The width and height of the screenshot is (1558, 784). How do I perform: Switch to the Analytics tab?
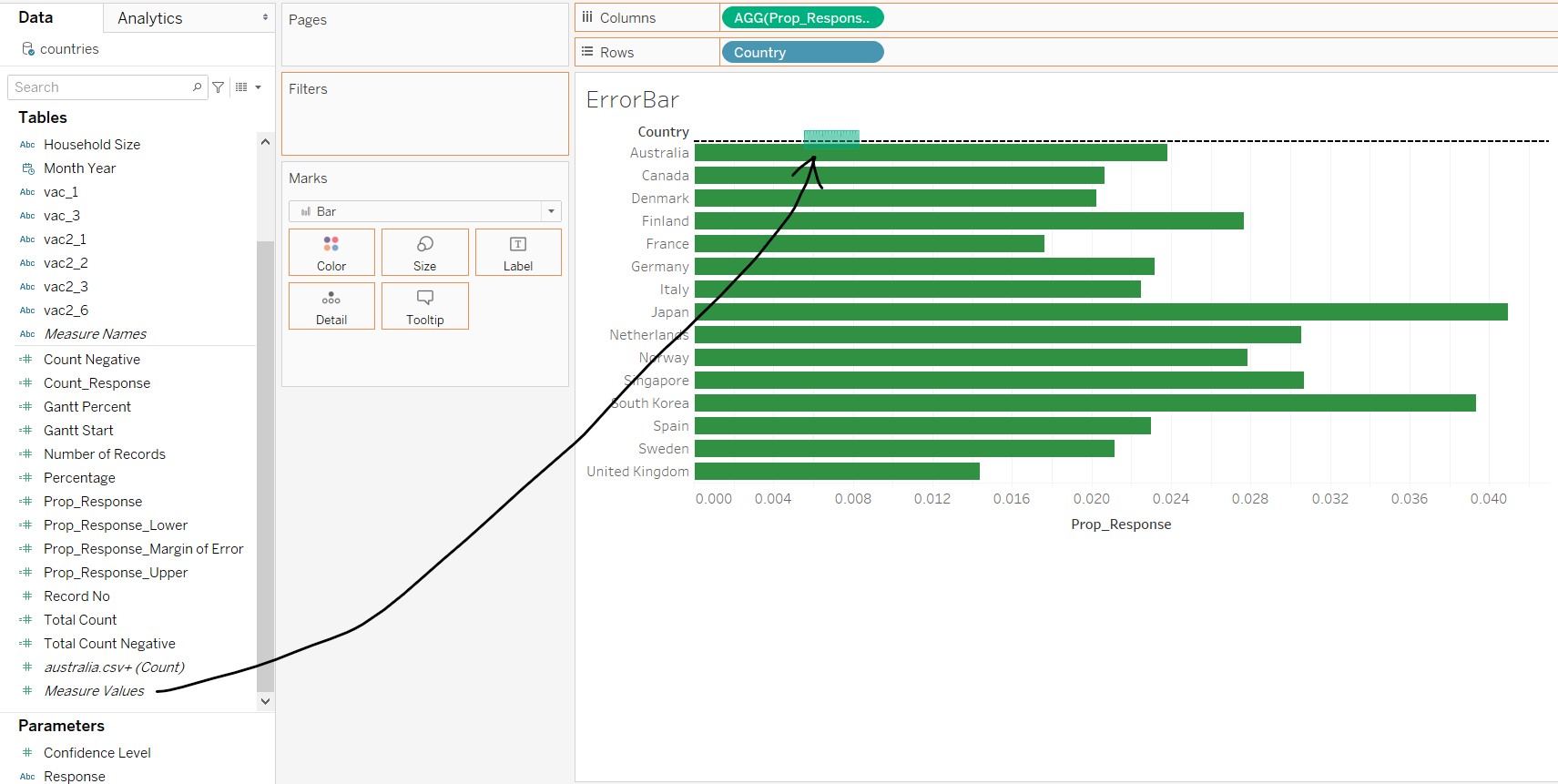pyautogui.click(x=150, y=18)
